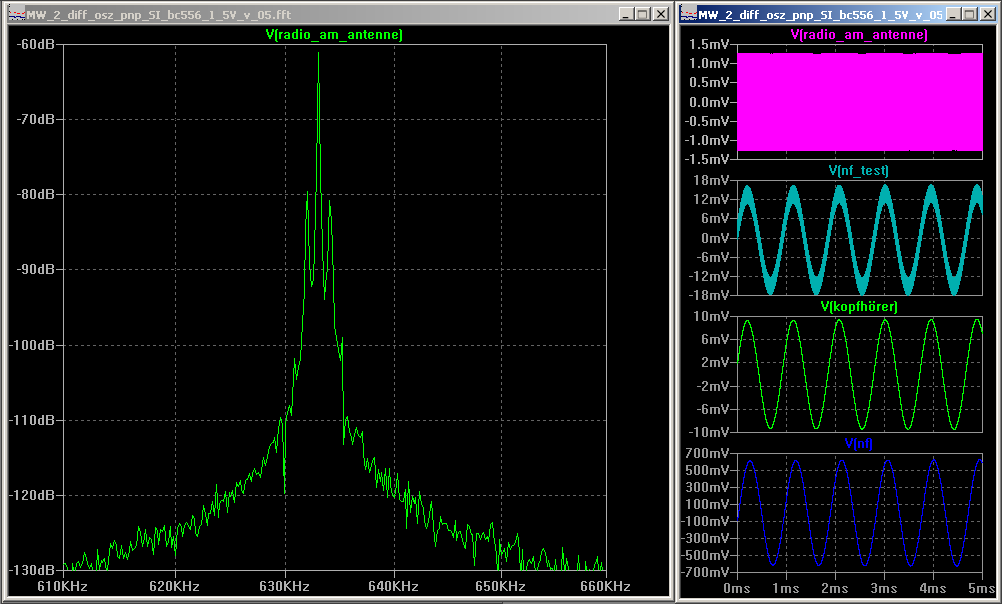Click the -90dB axis label
This screenshot has height=604, width=1002.
click(x=36, y=270)
